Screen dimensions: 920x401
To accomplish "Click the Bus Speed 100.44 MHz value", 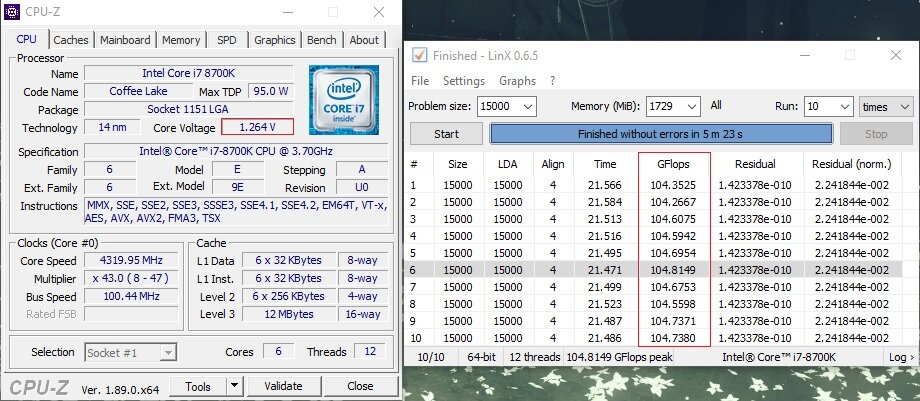I will pyautogui.click(x=131, y=296).
